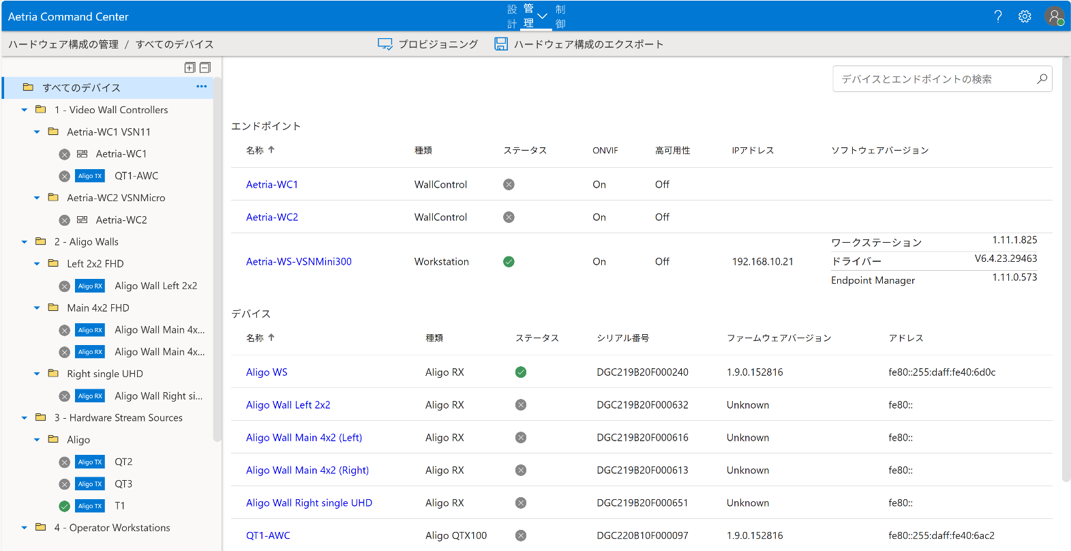Collapse the 1 - Video Wall Controllers folder
Viewport: 1071px width, 551px height.
click(x=25, y=110)
